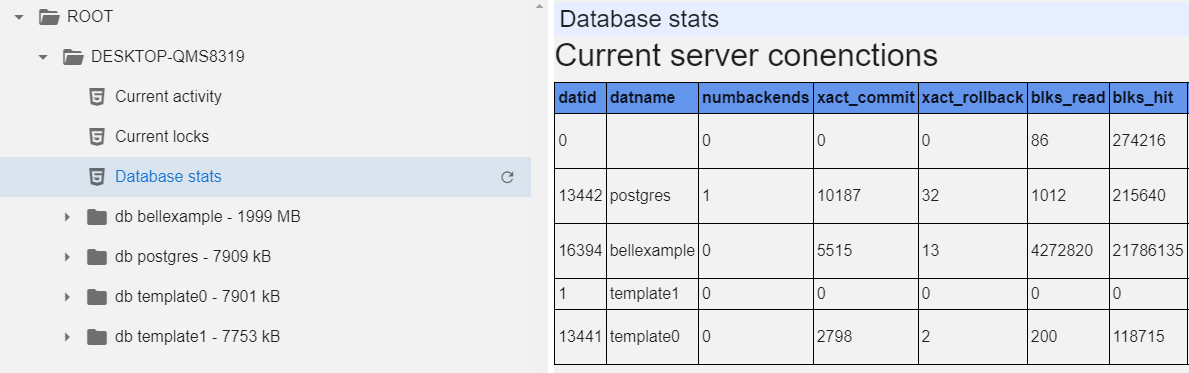1189x373 pixels.
Task: Click the DESKTOP-QMS8319 open folder icon
Action: click(73, 56)
